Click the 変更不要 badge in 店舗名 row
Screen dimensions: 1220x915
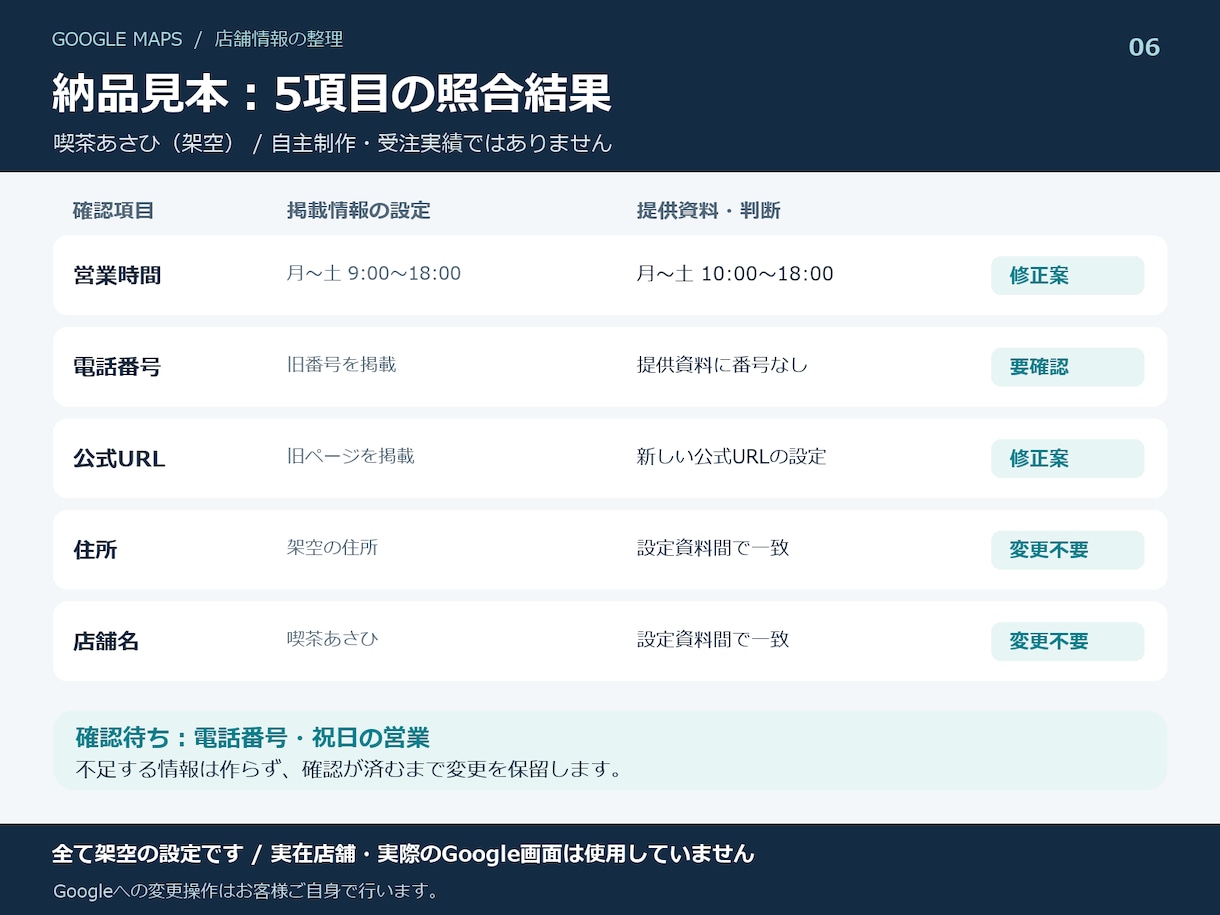coord(1067,642)
